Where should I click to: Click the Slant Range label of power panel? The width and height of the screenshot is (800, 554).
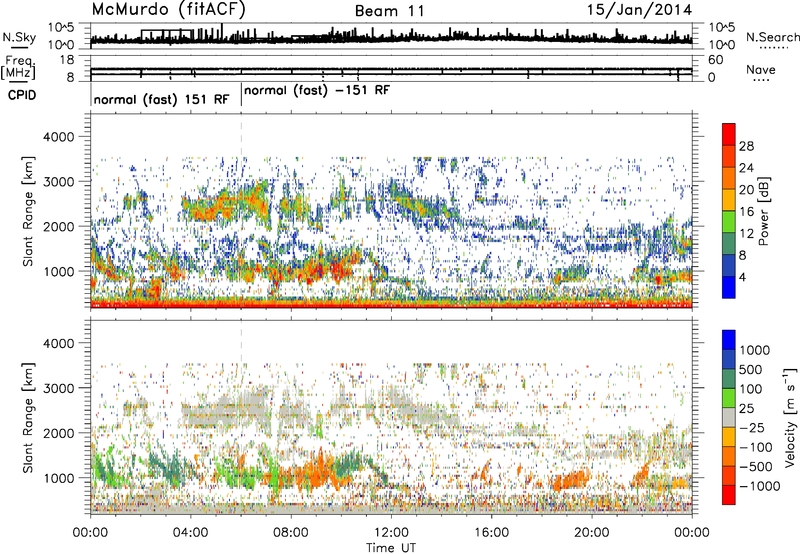(28, 211)
